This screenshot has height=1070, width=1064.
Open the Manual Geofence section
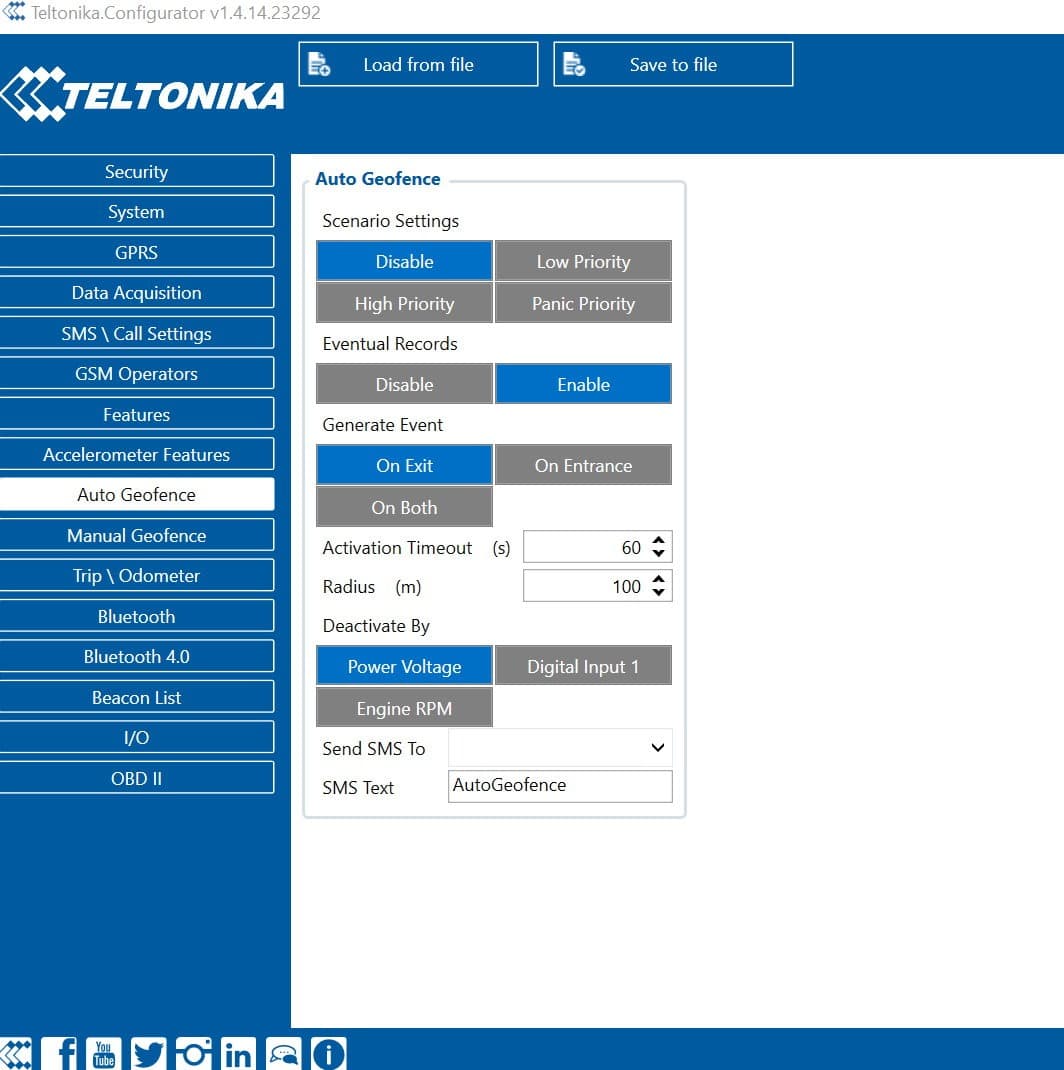136,535
